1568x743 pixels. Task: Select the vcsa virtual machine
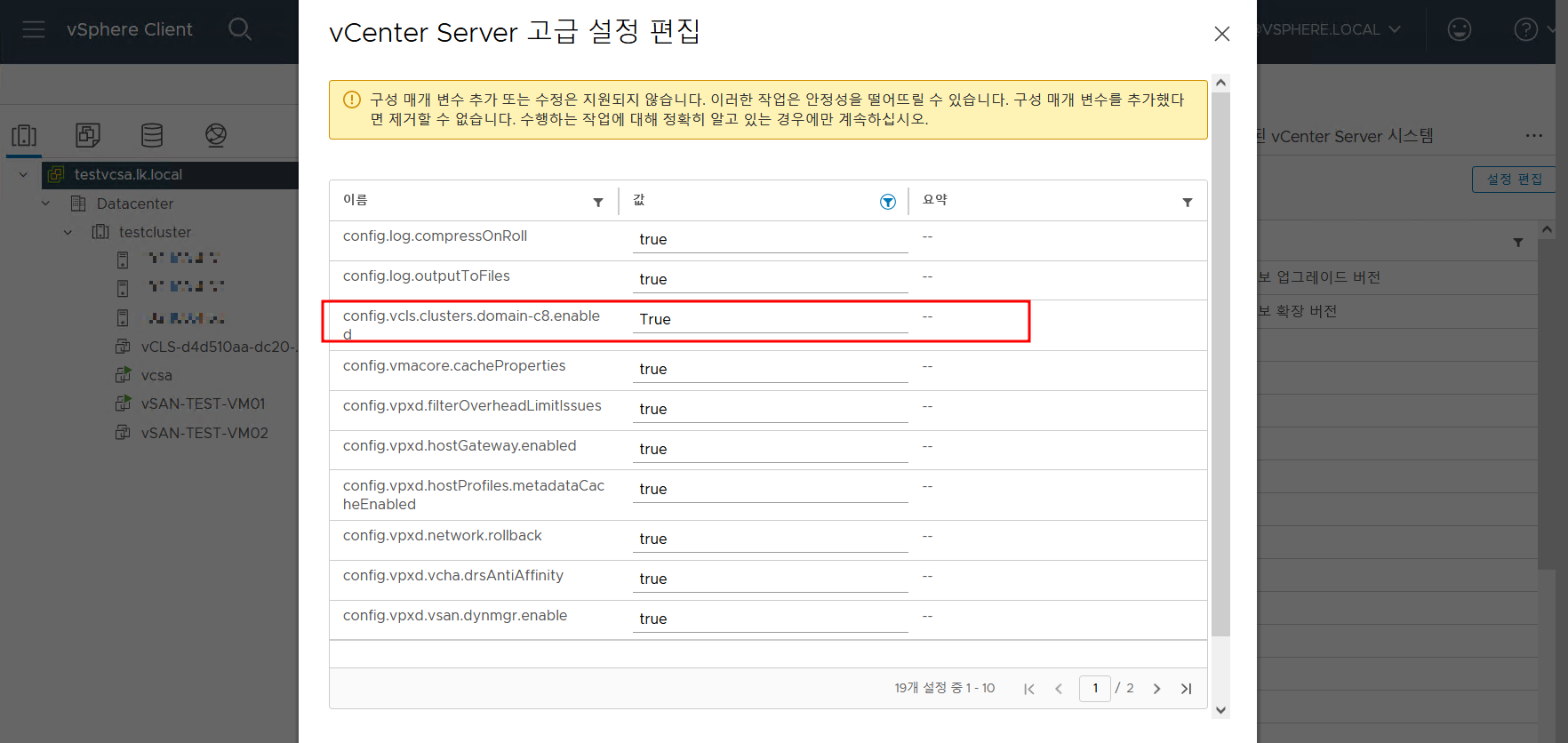156,375
